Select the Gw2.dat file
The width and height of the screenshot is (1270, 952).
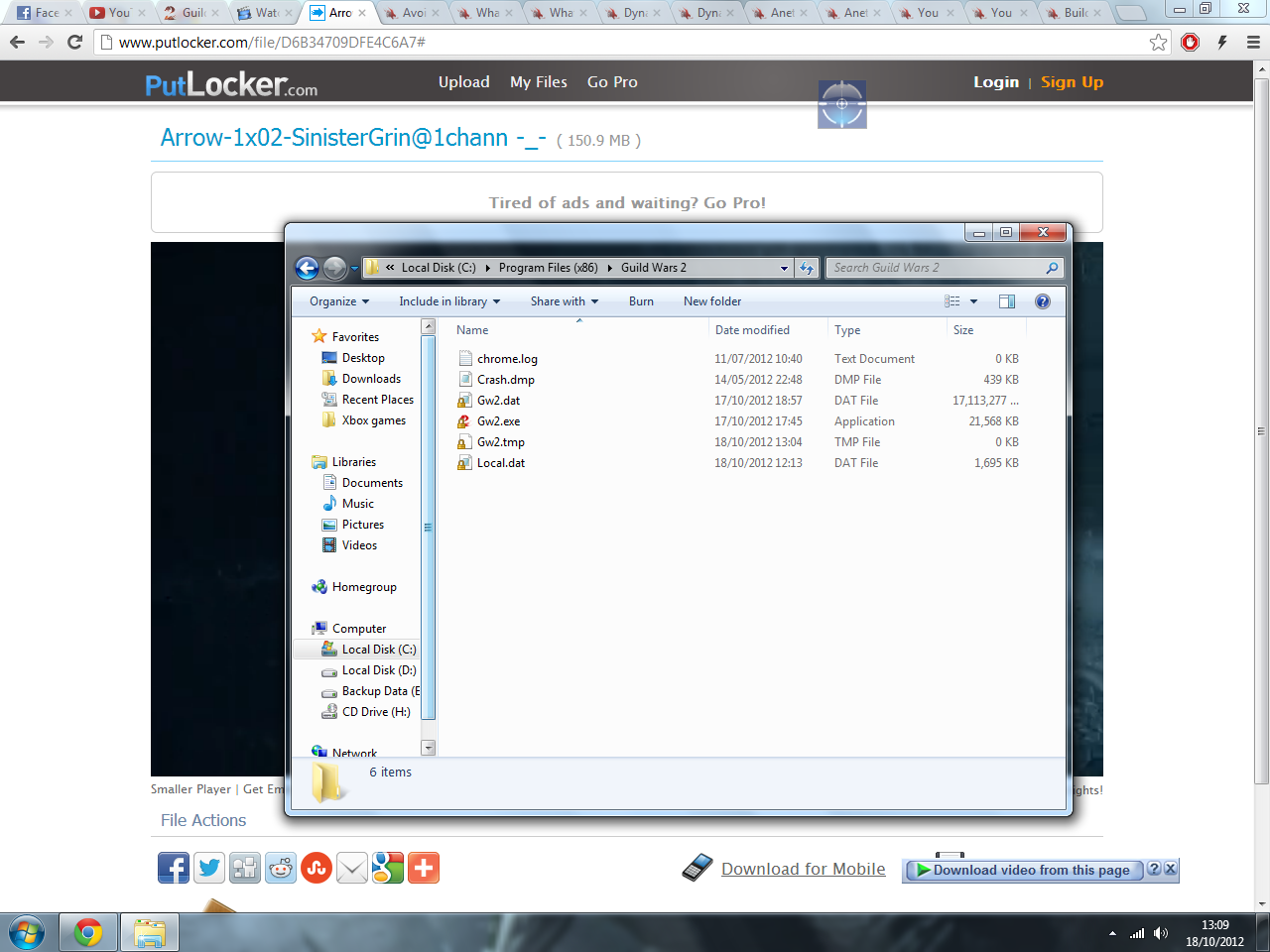point(498,401)
